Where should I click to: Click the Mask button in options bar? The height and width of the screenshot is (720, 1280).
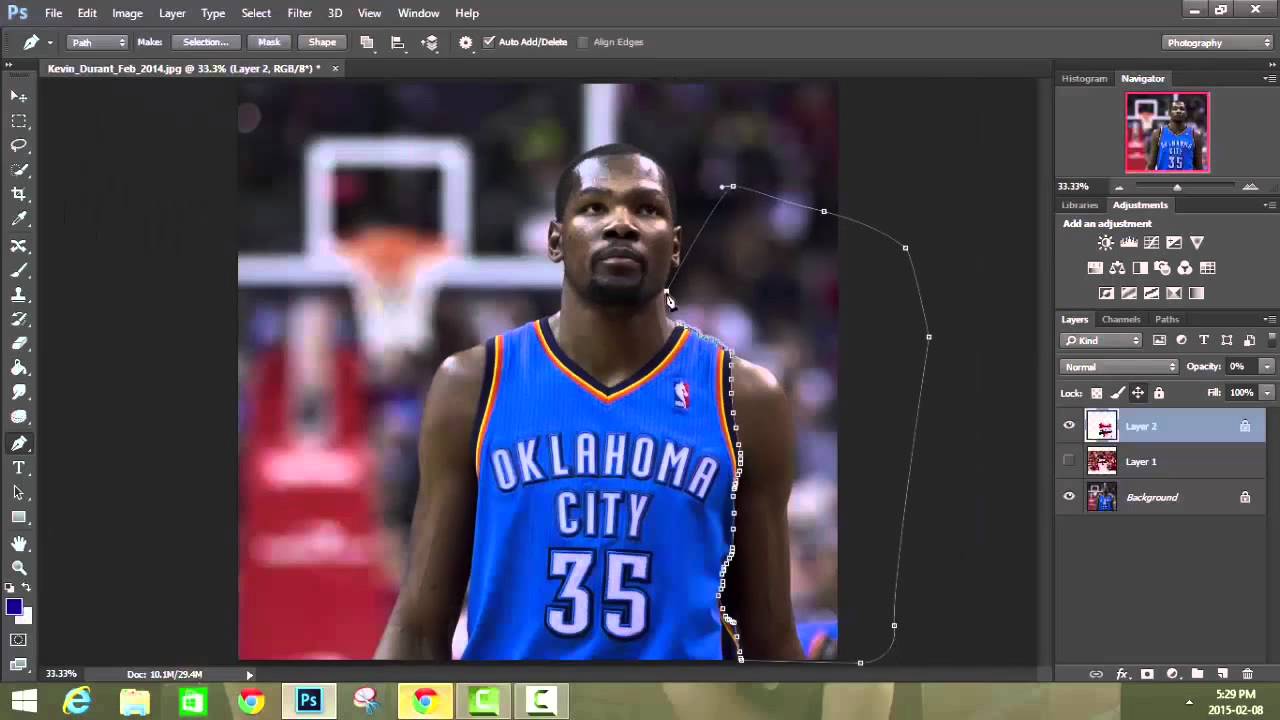click(269, 42)
